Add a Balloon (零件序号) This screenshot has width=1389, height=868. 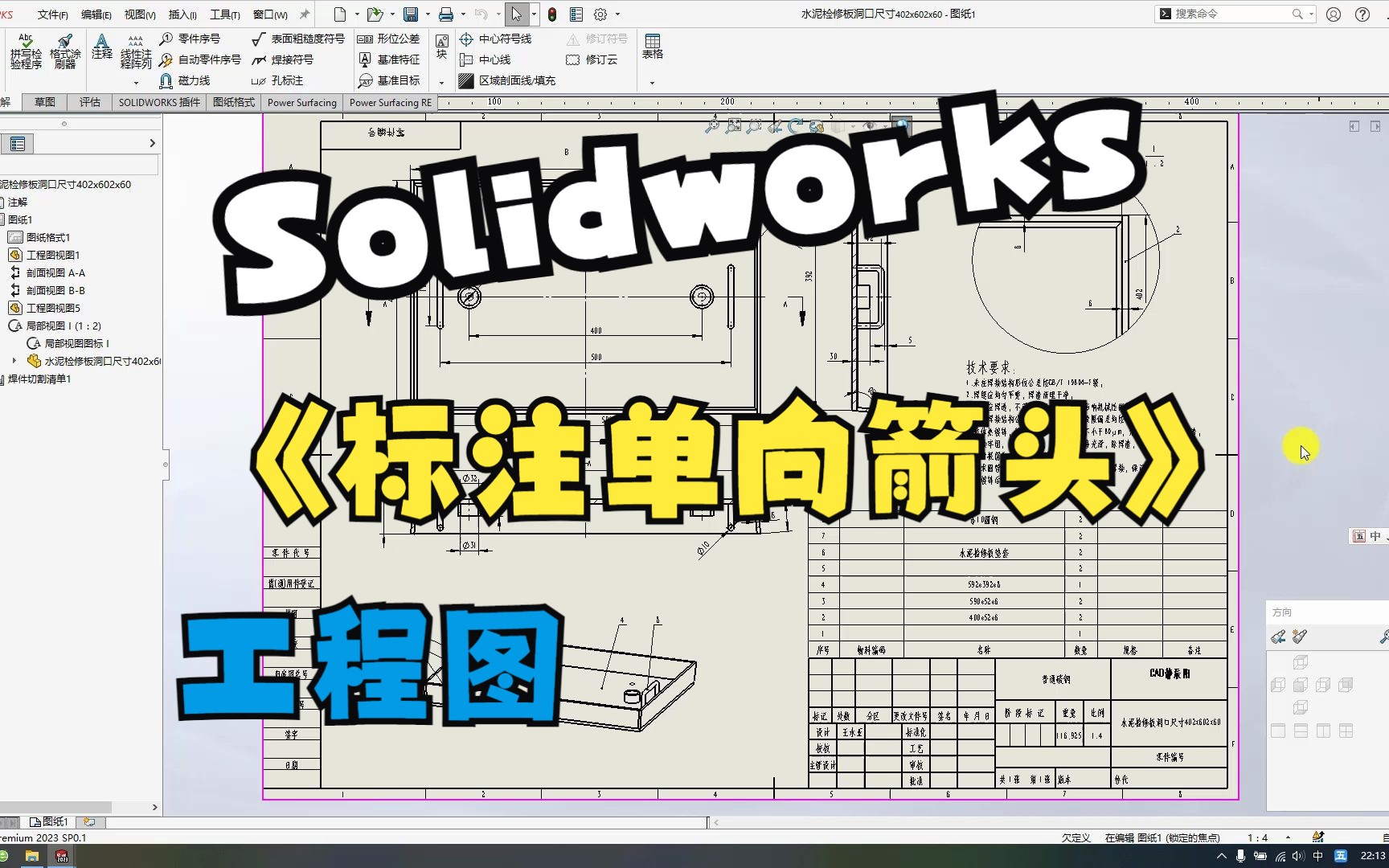point(190,39)
